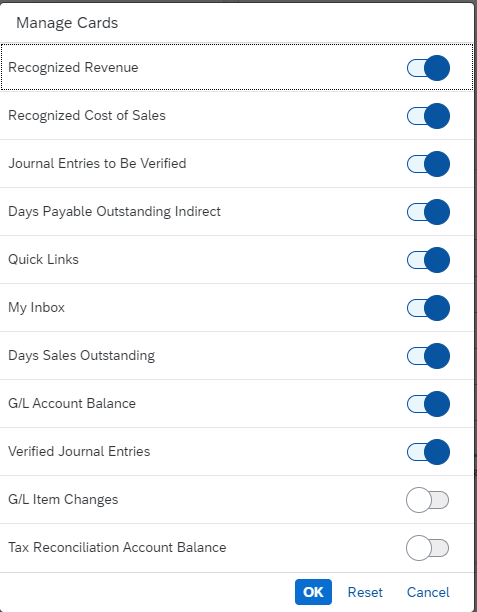Cancel the Manage Cards dialog
This screenshot has width=477, height=612.
[428, 592]
